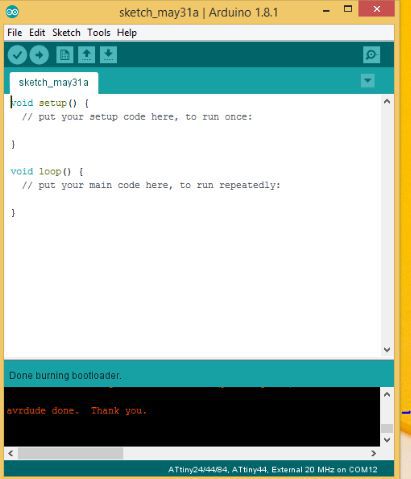Click the 'void setup() {' line
The image size is (411, 479).
[x=50, y=103]
